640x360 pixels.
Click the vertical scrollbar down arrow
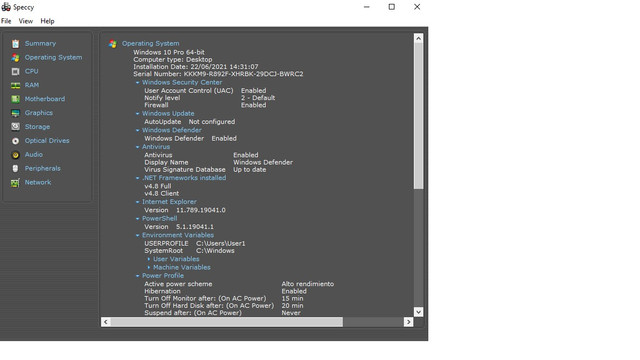click(x=418, y=312)
